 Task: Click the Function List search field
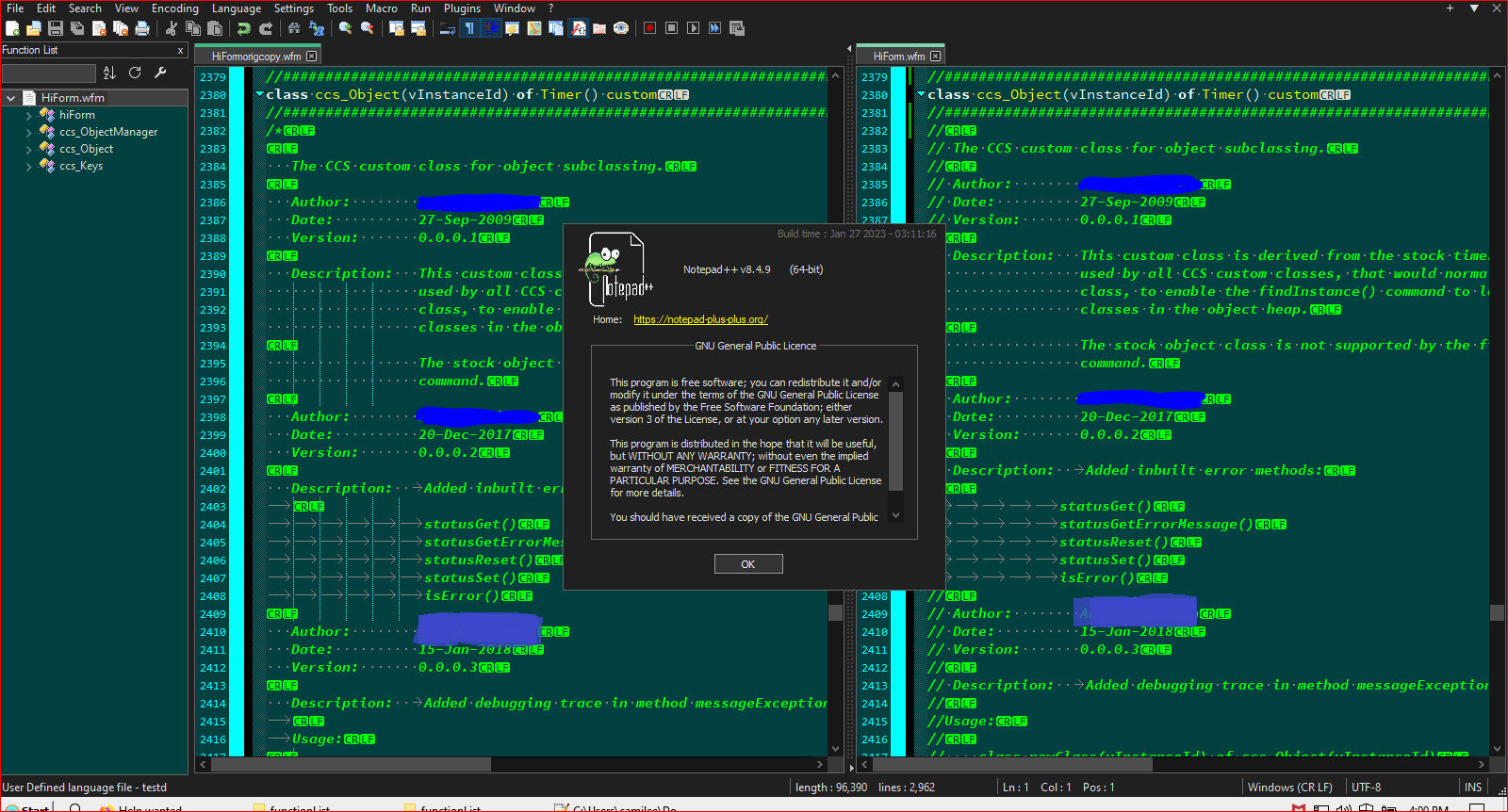49,73
